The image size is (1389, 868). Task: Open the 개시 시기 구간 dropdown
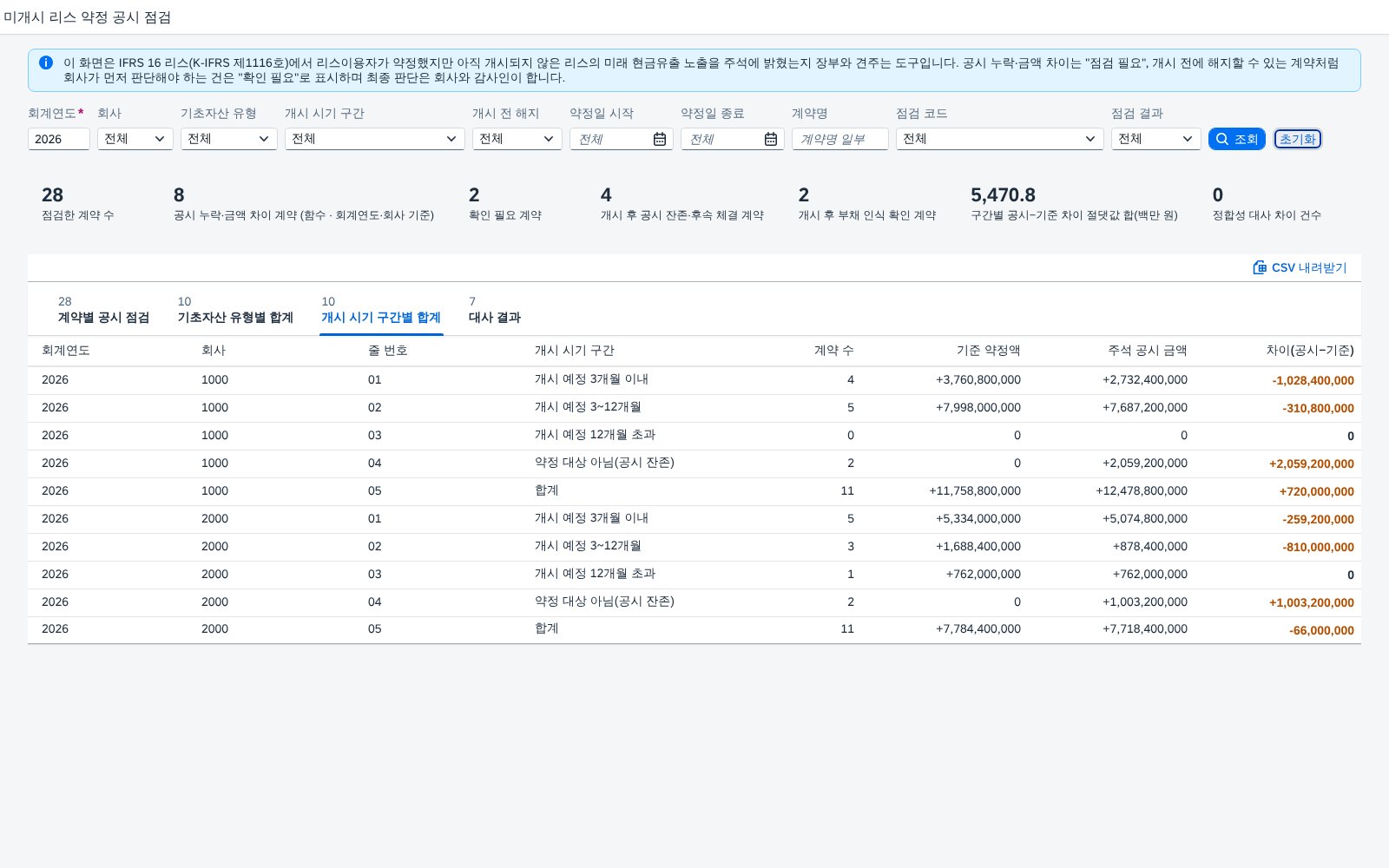tap(375, 139)
